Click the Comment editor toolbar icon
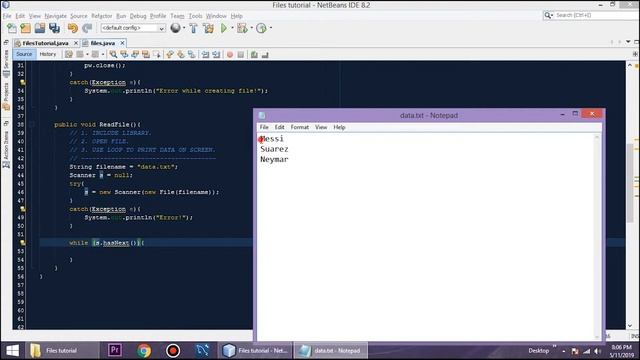The width and height of the screenshot is (640, 360). tap(254, 54)
